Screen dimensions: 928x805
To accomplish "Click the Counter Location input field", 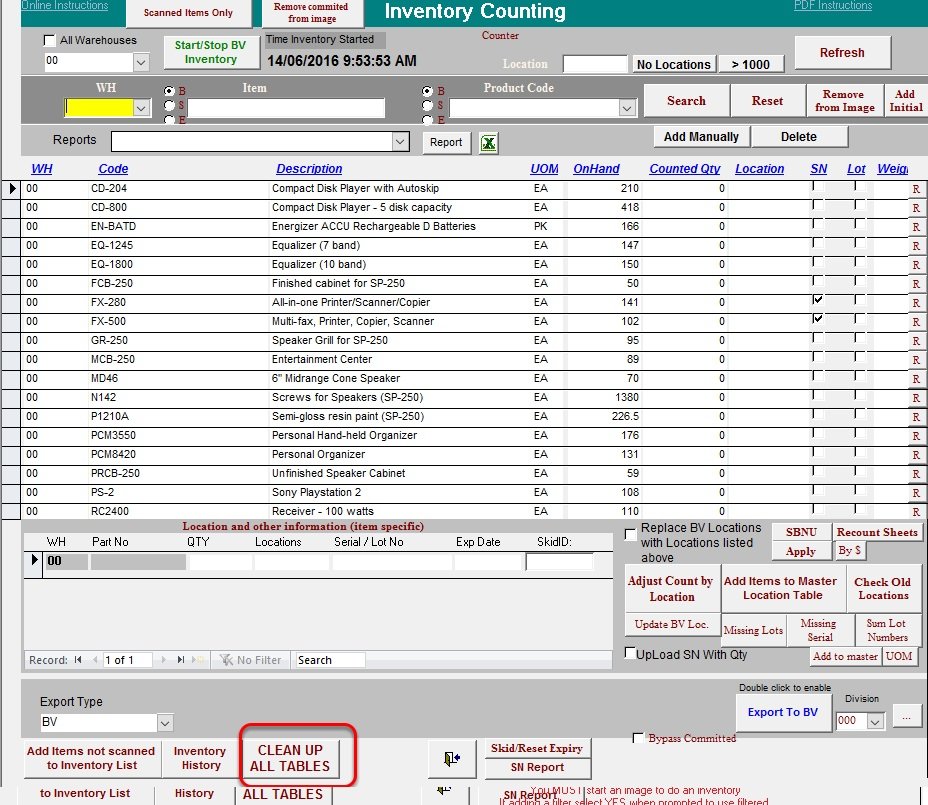I will pos(595,64).
